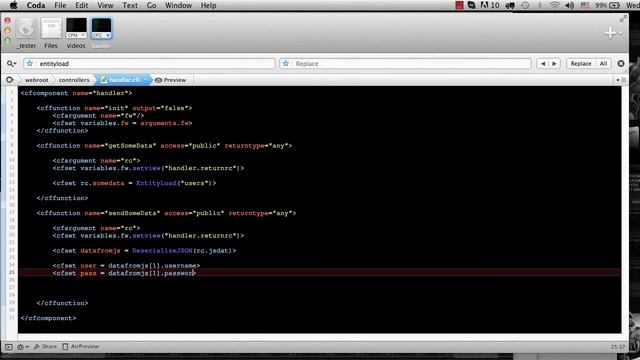Click the Preview eye icon
The image size is (640, 360).
click(x=158, y=80)
